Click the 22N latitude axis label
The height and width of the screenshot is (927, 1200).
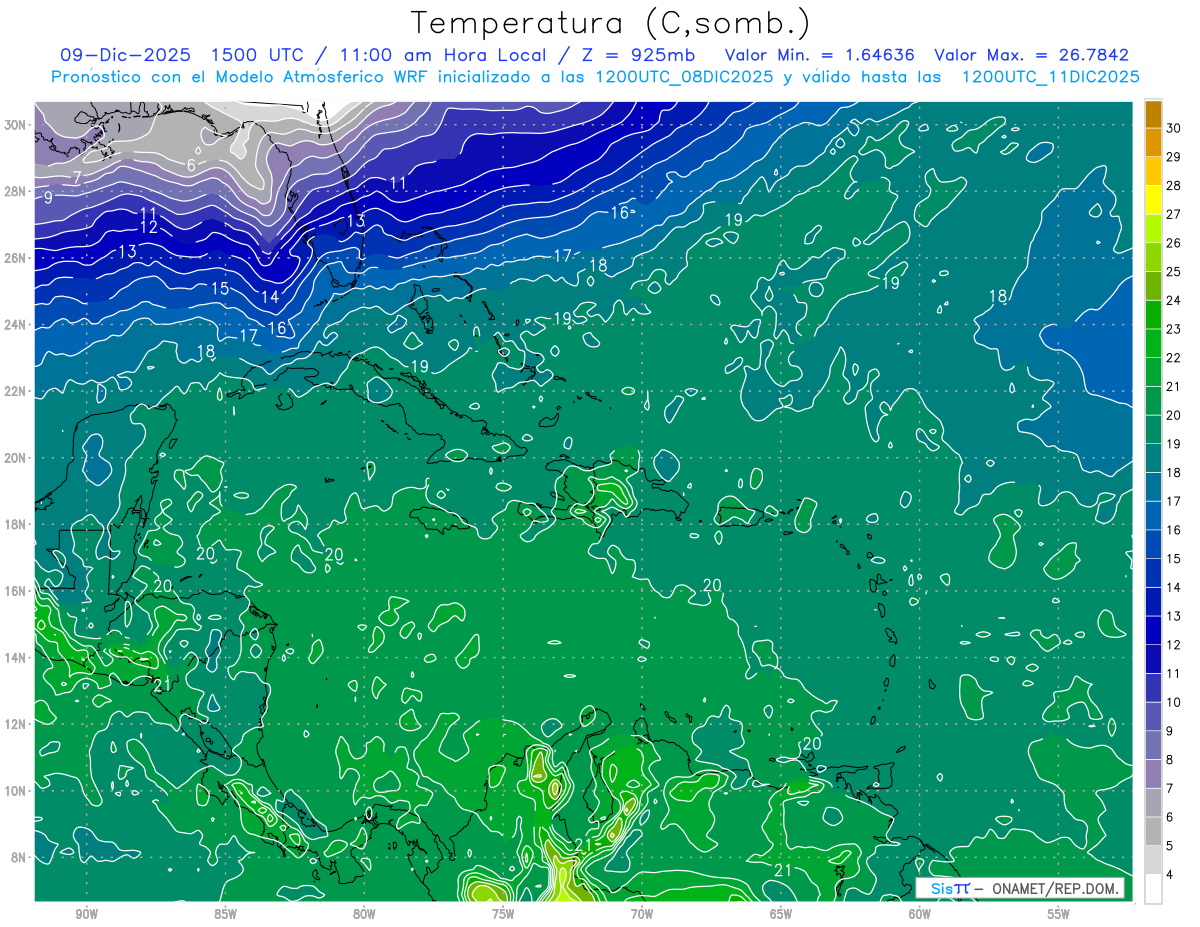point(17,391)
